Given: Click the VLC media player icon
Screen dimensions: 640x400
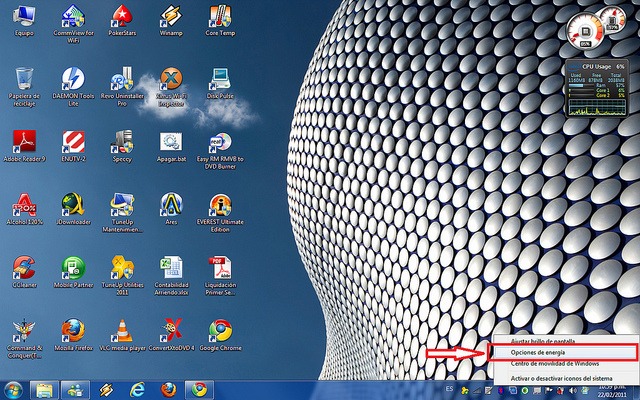Looking at the screenshot, I should click(x=122, y=330).
